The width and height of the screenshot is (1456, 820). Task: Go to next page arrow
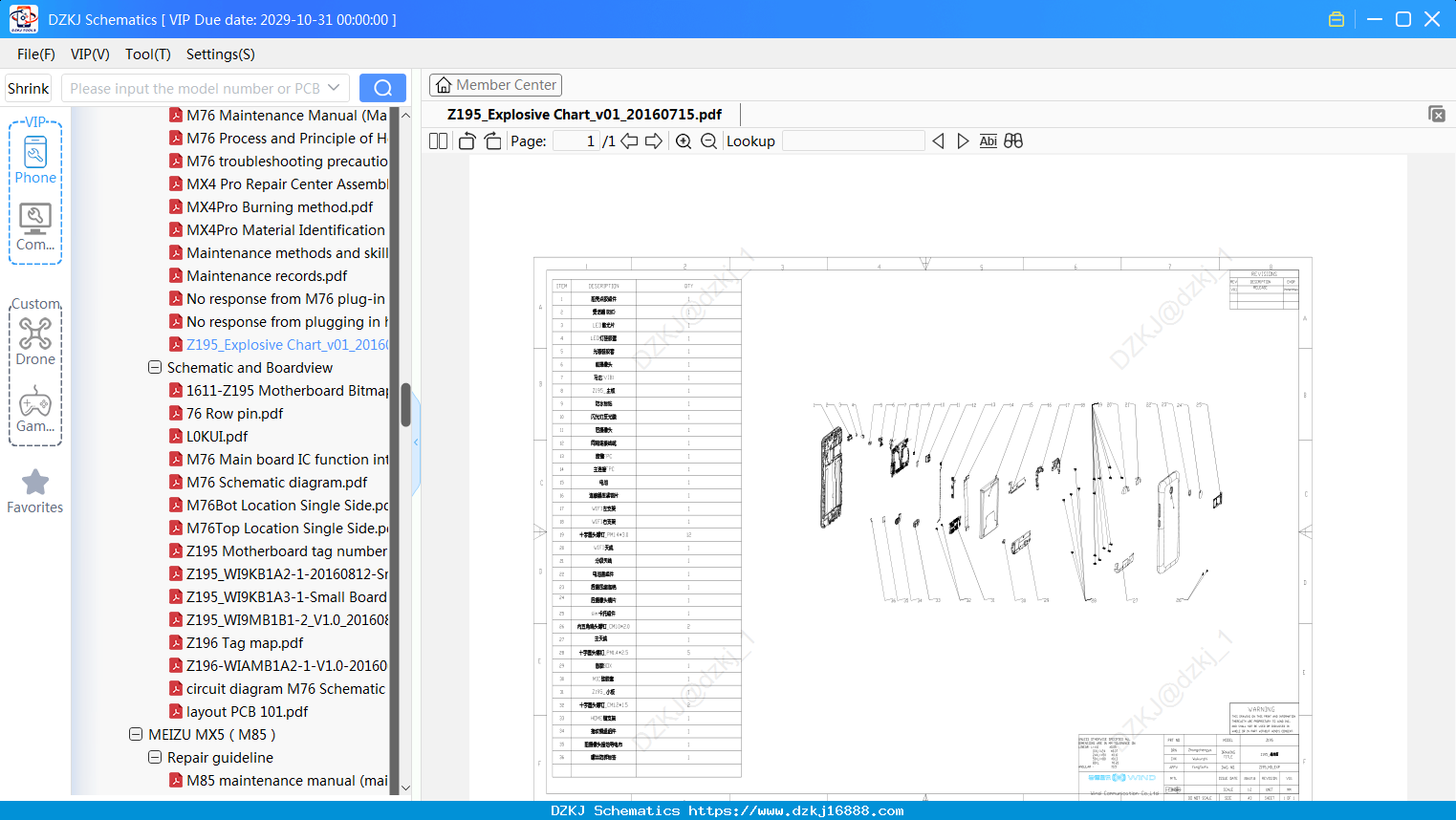point(654,141)
